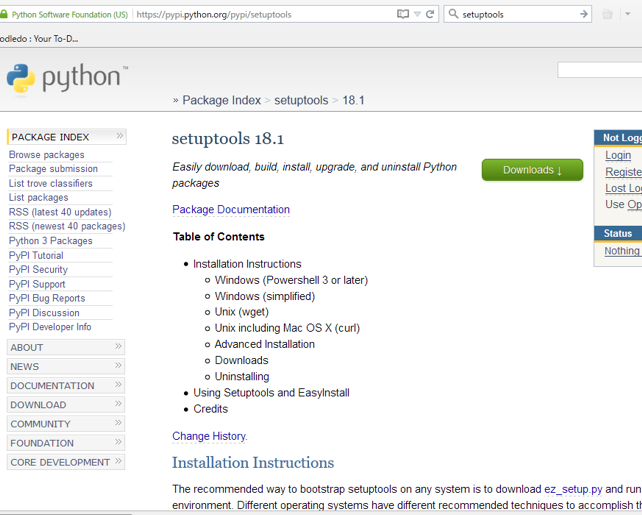Open Package Index breadcrumb link
642x515 pixels.
(x=222, y=100)
